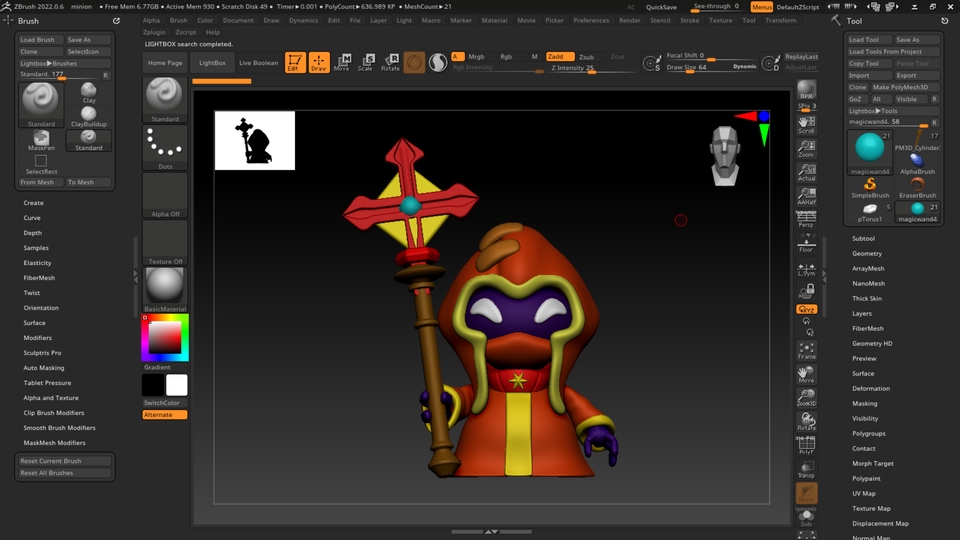Expand the Subtool palette section
The image size is (960, 540).
pyautogui.click(x=863, y=238)
